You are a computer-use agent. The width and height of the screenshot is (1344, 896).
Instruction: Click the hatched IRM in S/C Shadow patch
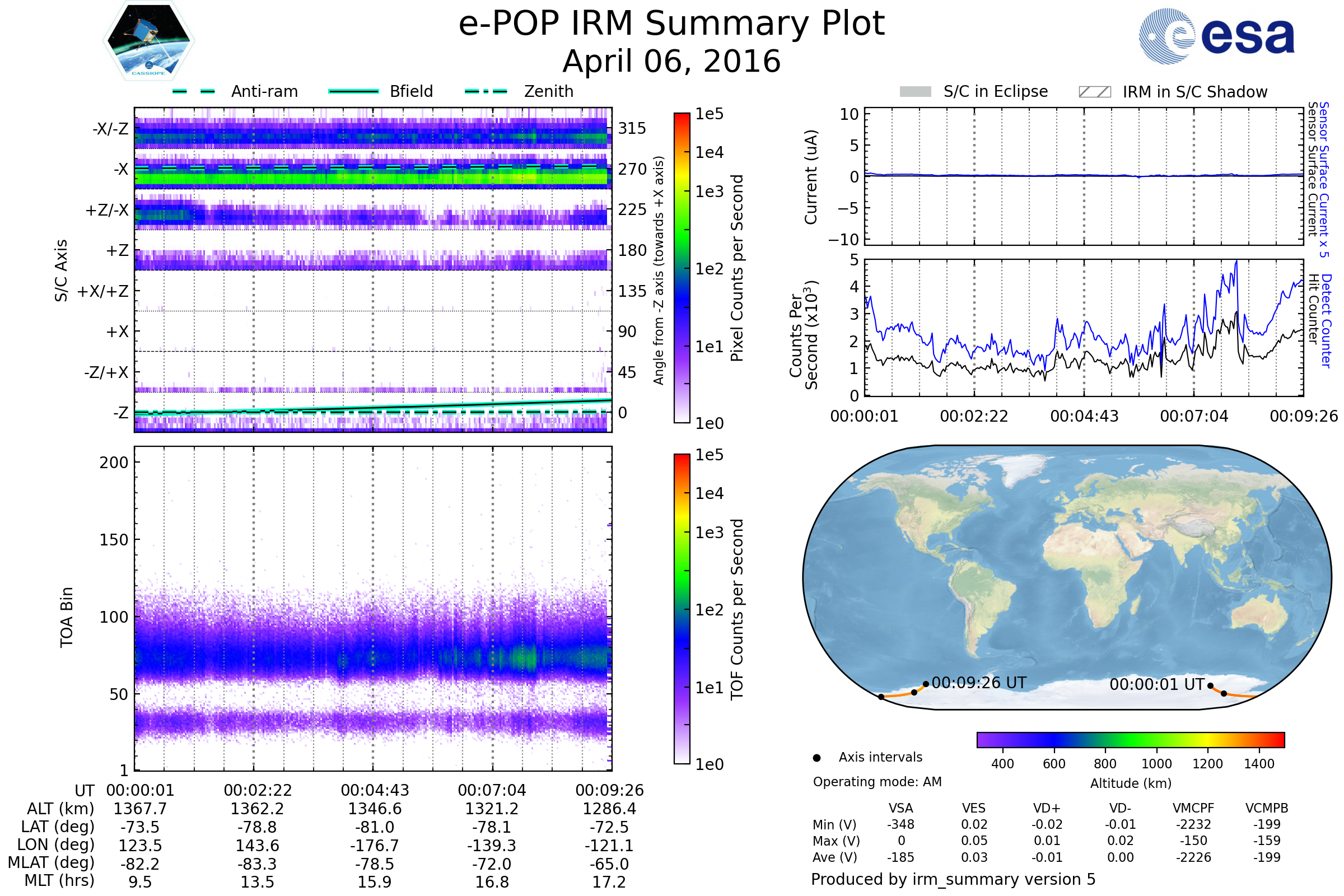[1094, 92]
